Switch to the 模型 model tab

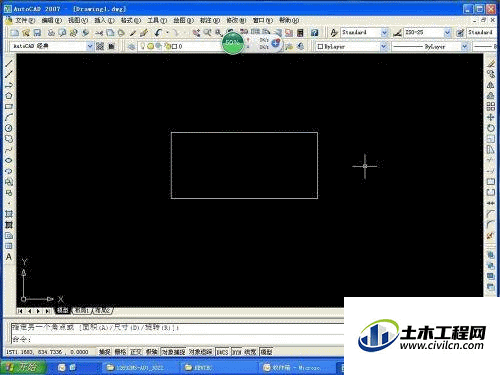(x=62, y=310)
